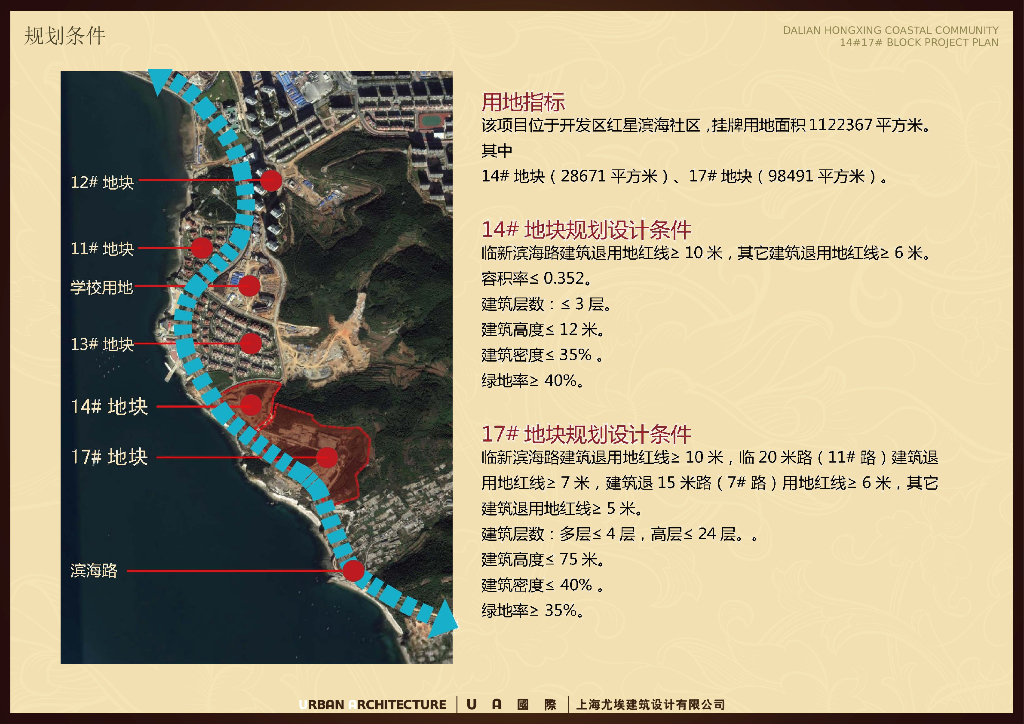The height and width of the screenshot is (724, 1024).
Task: Click the 14# setback line with ≥ 10 米
Action: tap(705, 253)
